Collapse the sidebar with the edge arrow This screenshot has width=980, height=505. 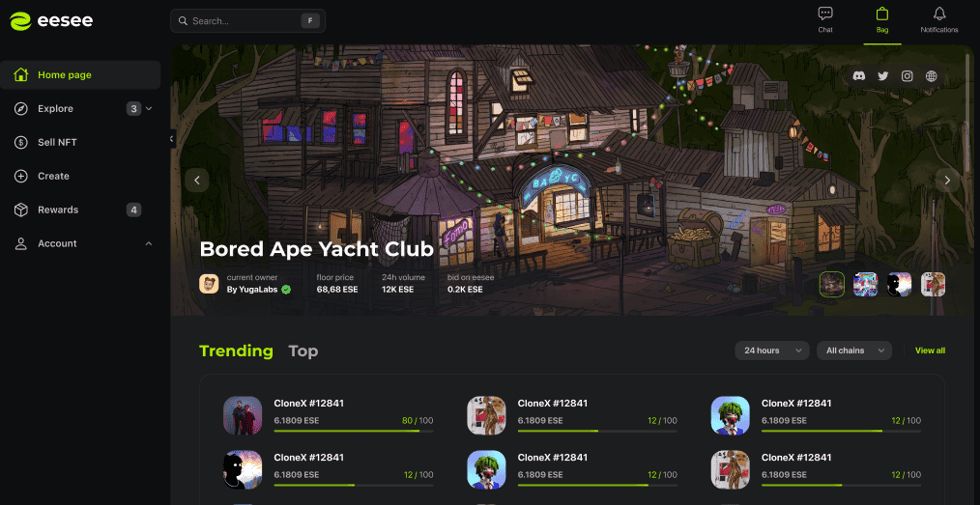(x=172, y=138)
